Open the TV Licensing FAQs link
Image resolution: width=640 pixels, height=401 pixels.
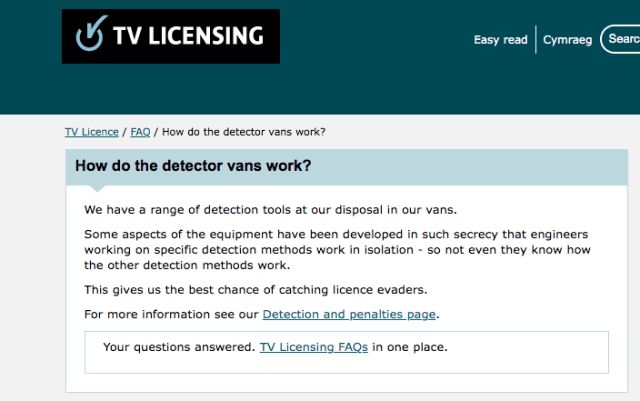(313, 347)
